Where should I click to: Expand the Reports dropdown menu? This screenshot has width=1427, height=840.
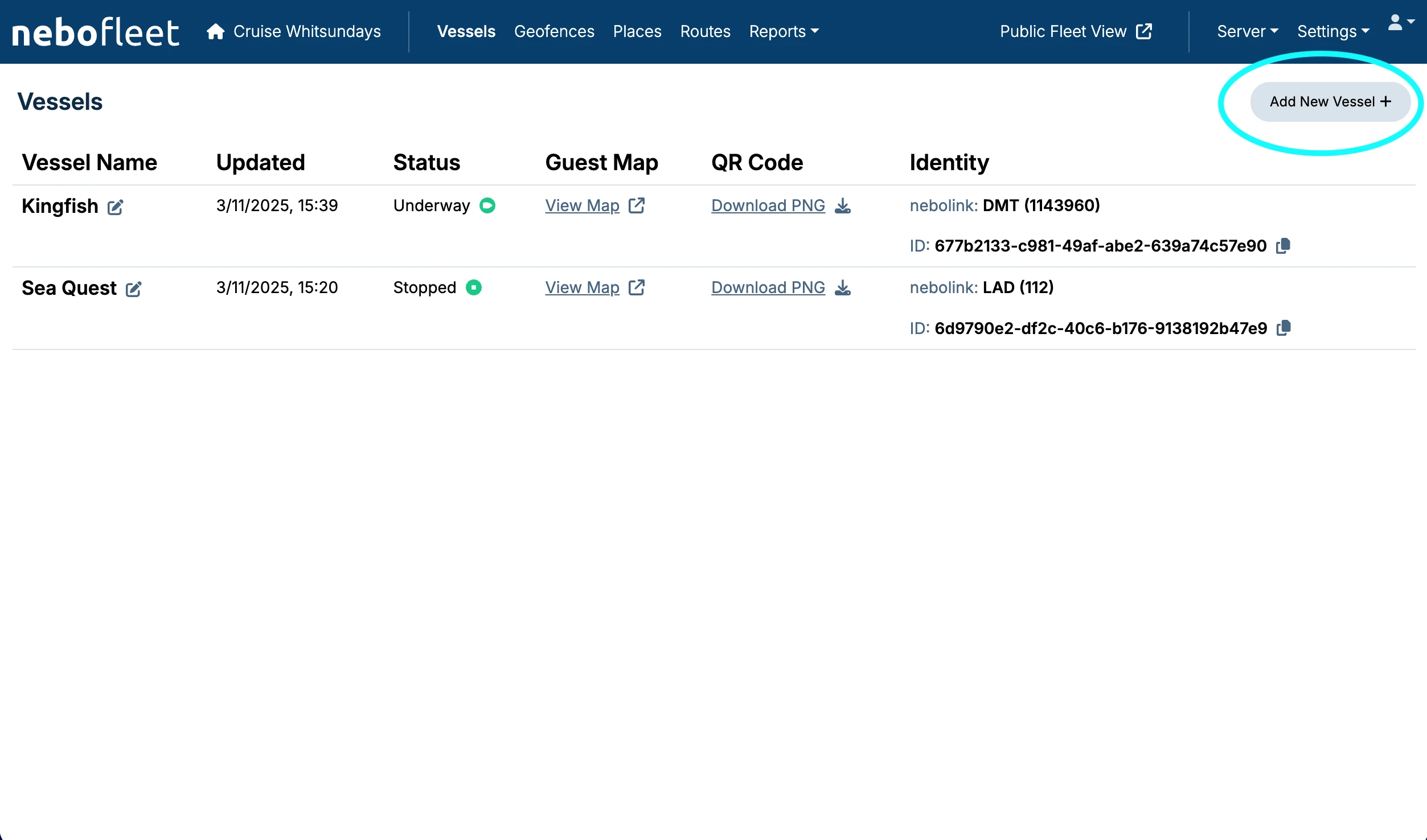[784, 31]
